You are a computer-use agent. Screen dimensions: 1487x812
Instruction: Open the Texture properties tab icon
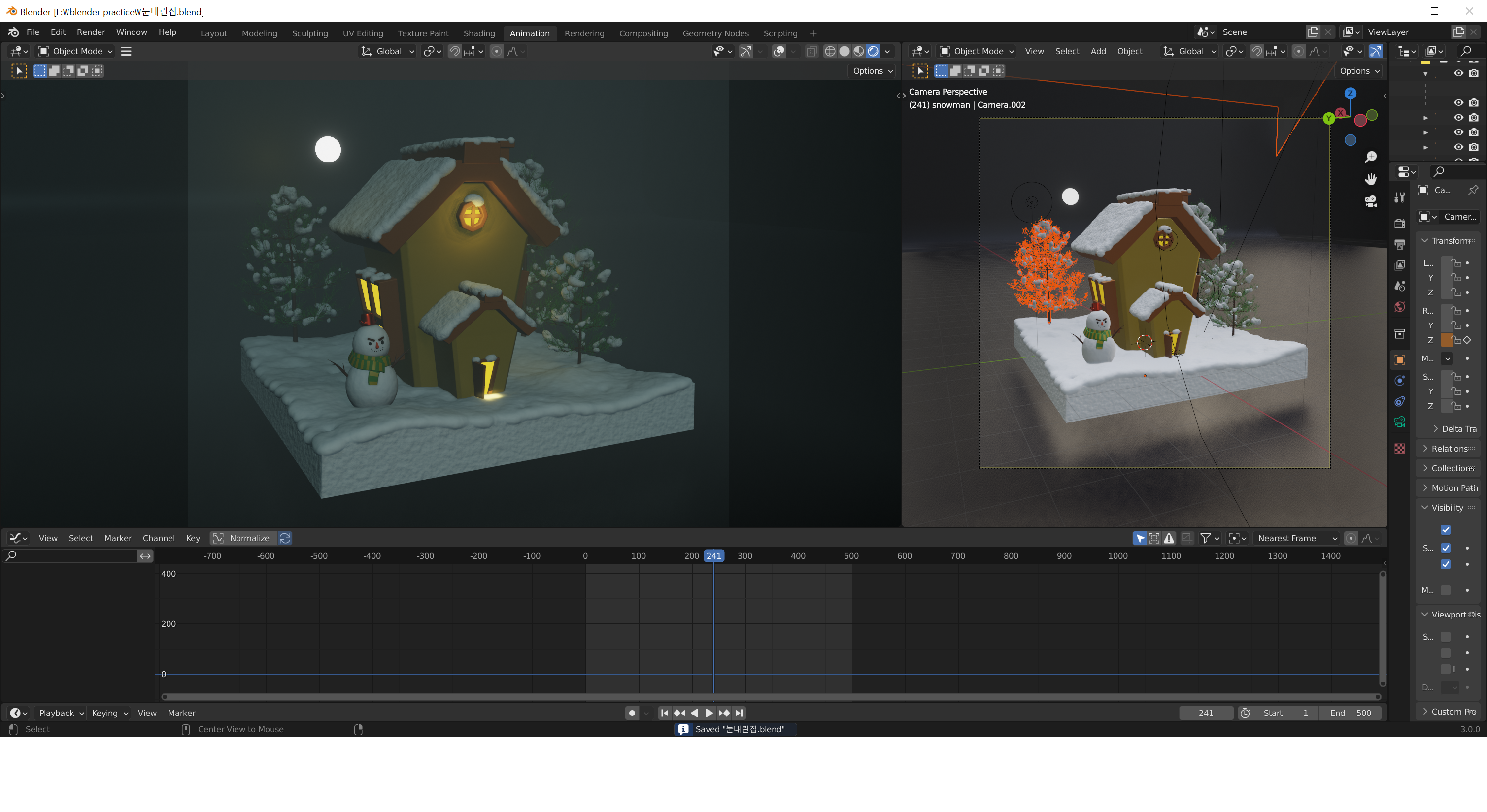click(1400, 449)
